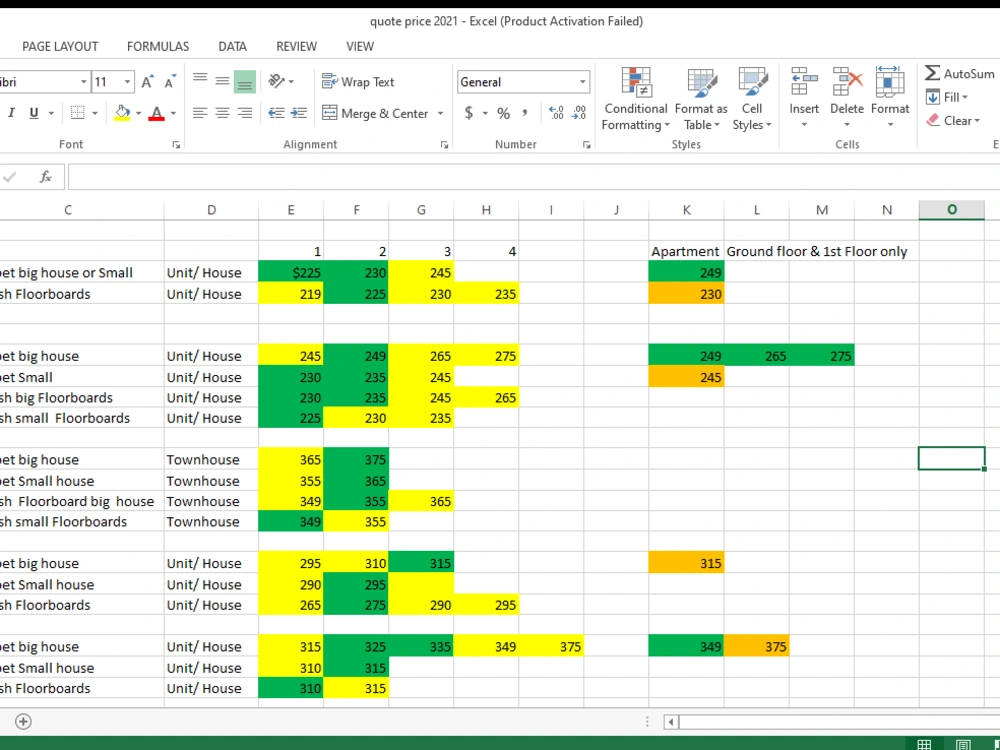The image size is (1000, 750).
Task: Middle align cell contents
Action: click(222, 81)
